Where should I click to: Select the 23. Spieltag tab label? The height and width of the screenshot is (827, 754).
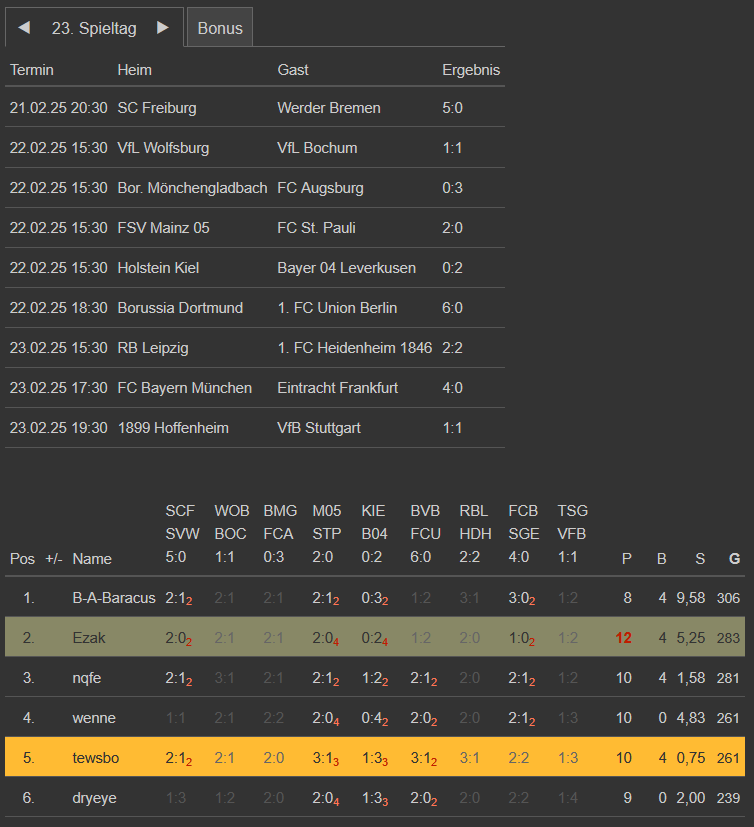pos(94,28)
